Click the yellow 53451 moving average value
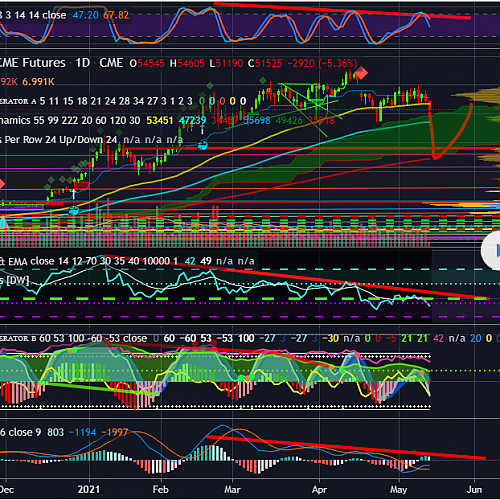Image resolution: width=500 pixels, height=500 pixels. point(160,120)
